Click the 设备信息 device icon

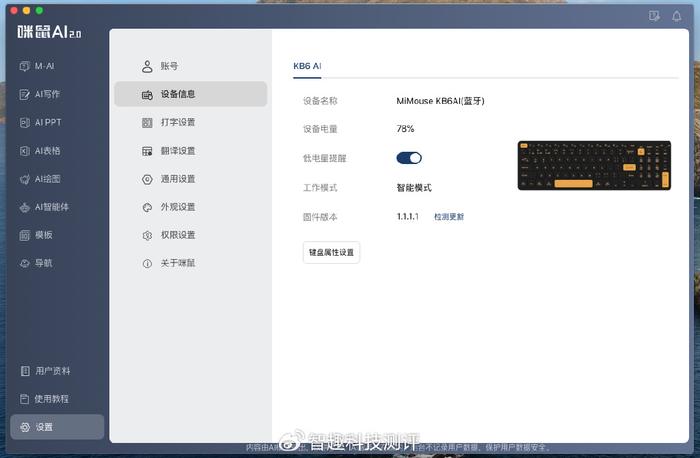(147, 95)
